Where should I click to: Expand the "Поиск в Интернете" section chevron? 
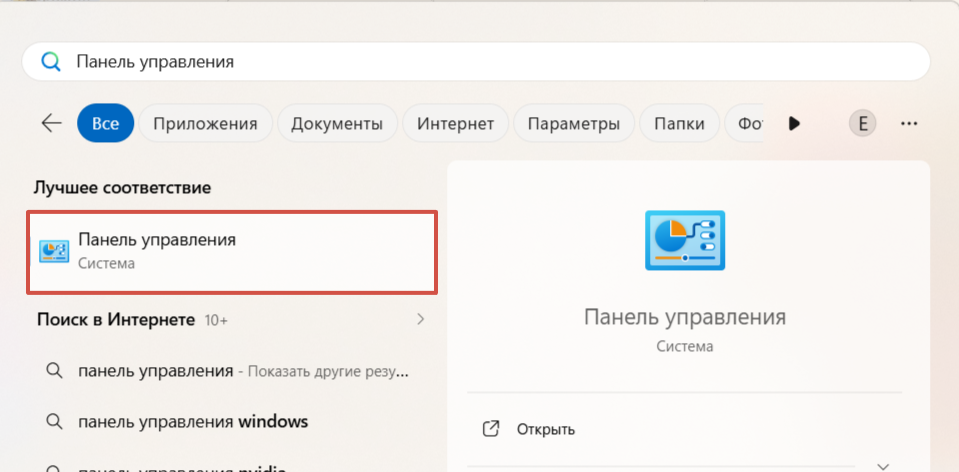coord(420,319)
